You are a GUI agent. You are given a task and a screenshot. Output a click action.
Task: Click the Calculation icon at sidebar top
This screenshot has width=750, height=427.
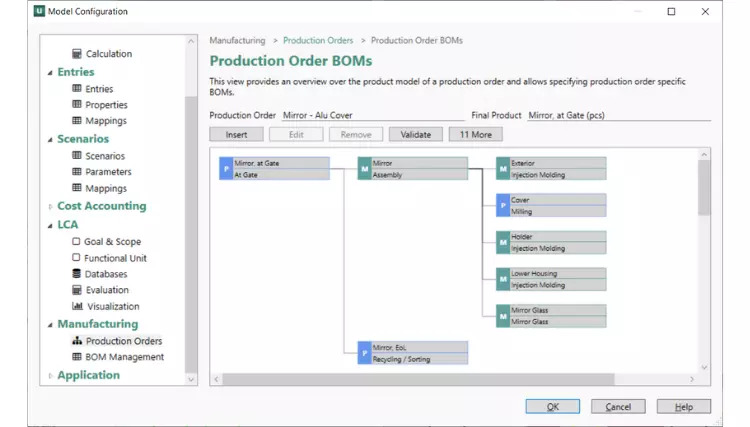tap(77, 54)
